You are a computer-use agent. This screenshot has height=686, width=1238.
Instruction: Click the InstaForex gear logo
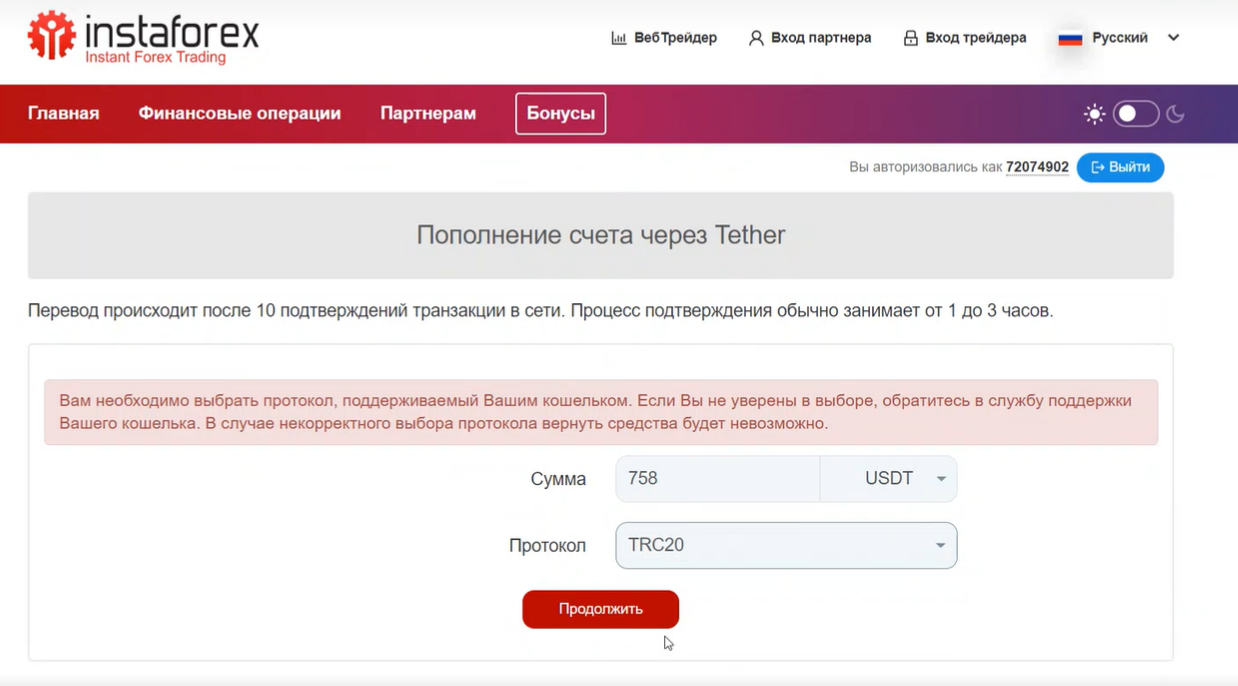[52, 35]
